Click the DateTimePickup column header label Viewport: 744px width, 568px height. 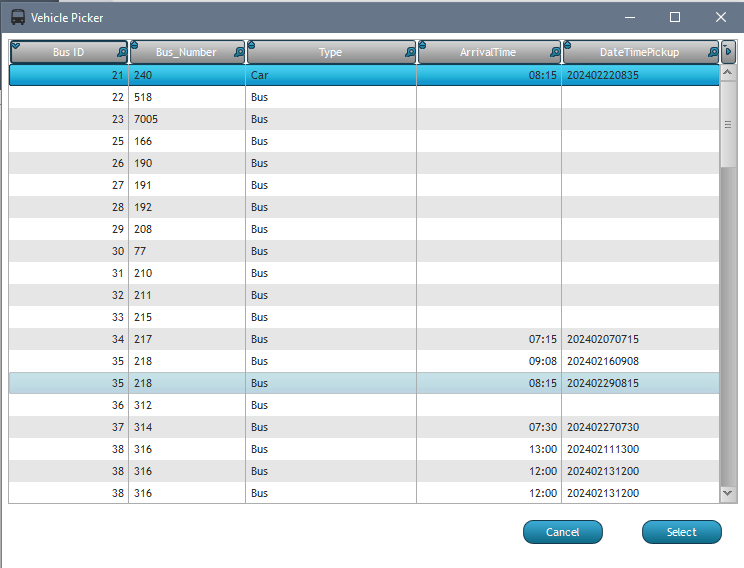click(x=638, y=53)
